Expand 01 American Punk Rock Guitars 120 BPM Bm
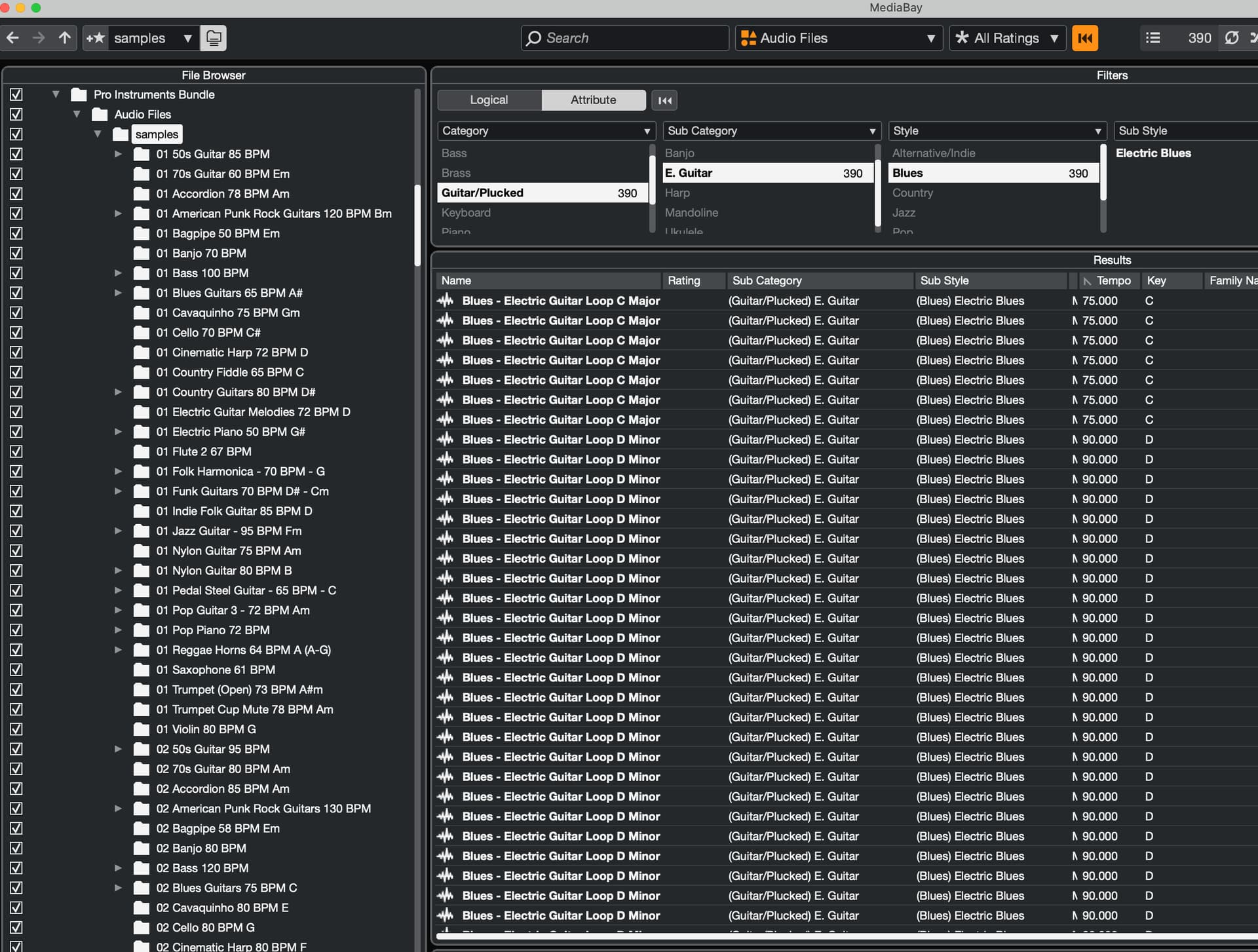Viewport: 1258px width, 952px height. (x=119, y=214)
